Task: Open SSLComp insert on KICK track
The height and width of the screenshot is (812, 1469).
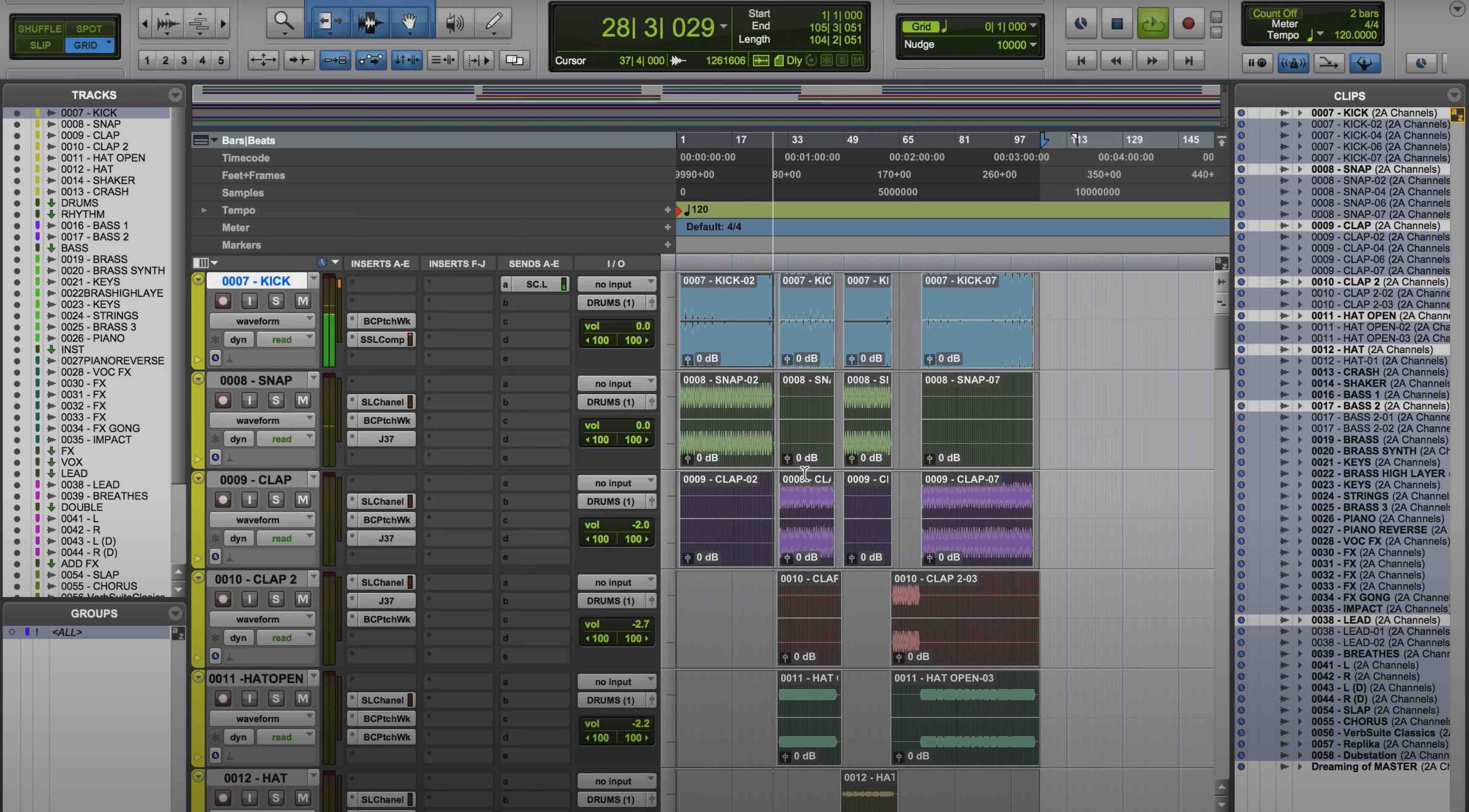Action: click(x=381, y=340)
